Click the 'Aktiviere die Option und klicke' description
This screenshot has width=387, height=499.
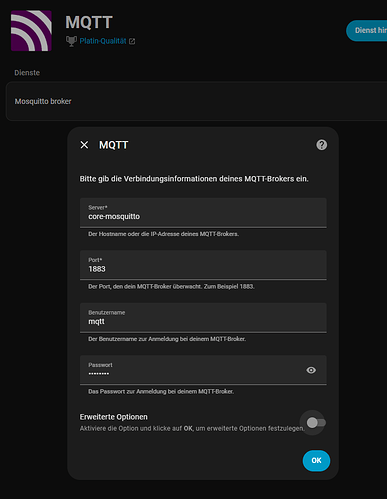pyautogui.click(x=192, y=429)
